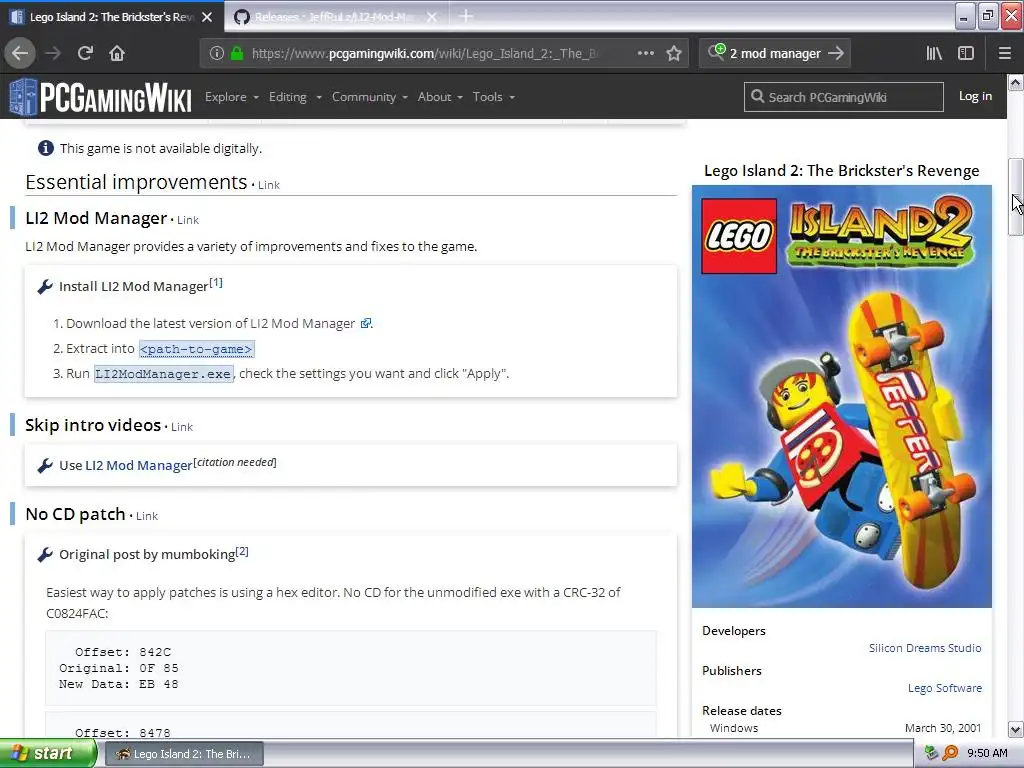Open Link beside Skip intro videos heading
This screenshot has height=768, width=1024.
tap(182, 427)
